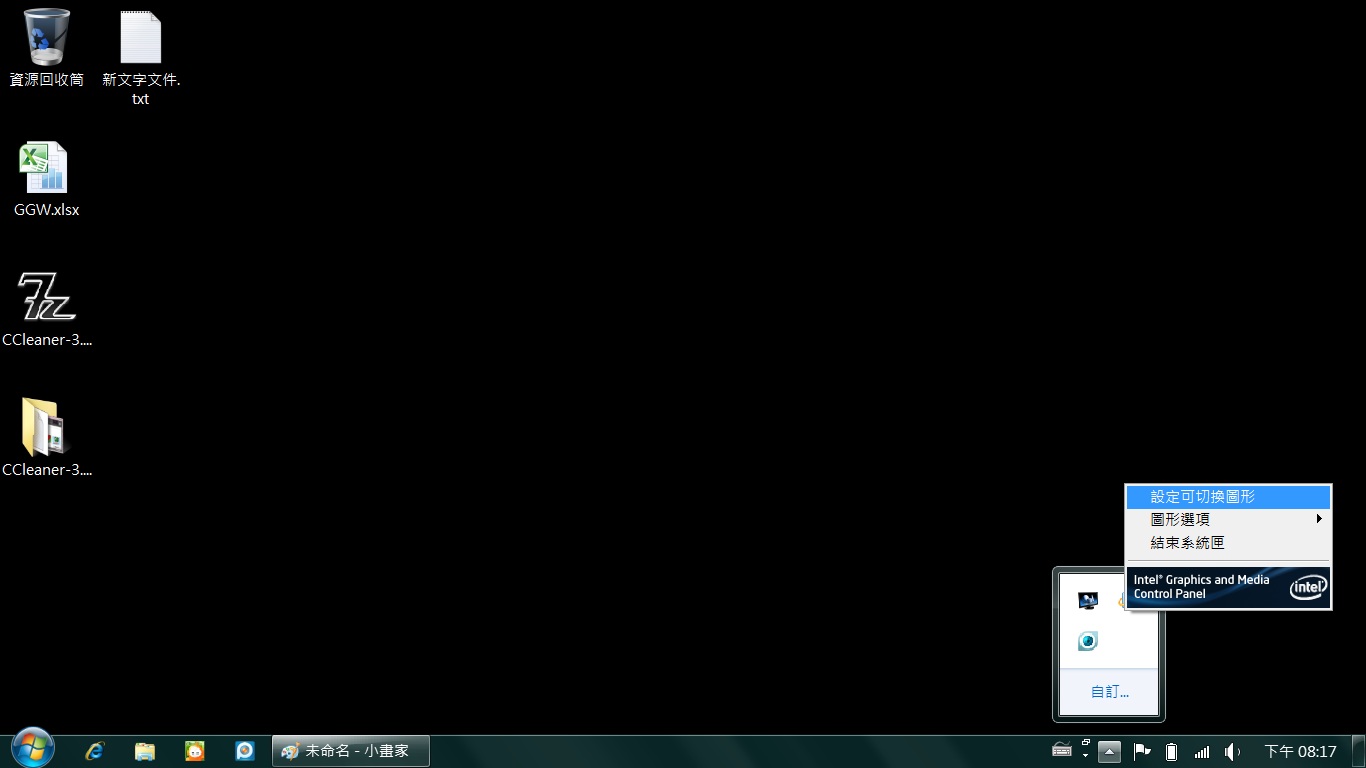Open the network signal tray icon

click(1202, 752)
